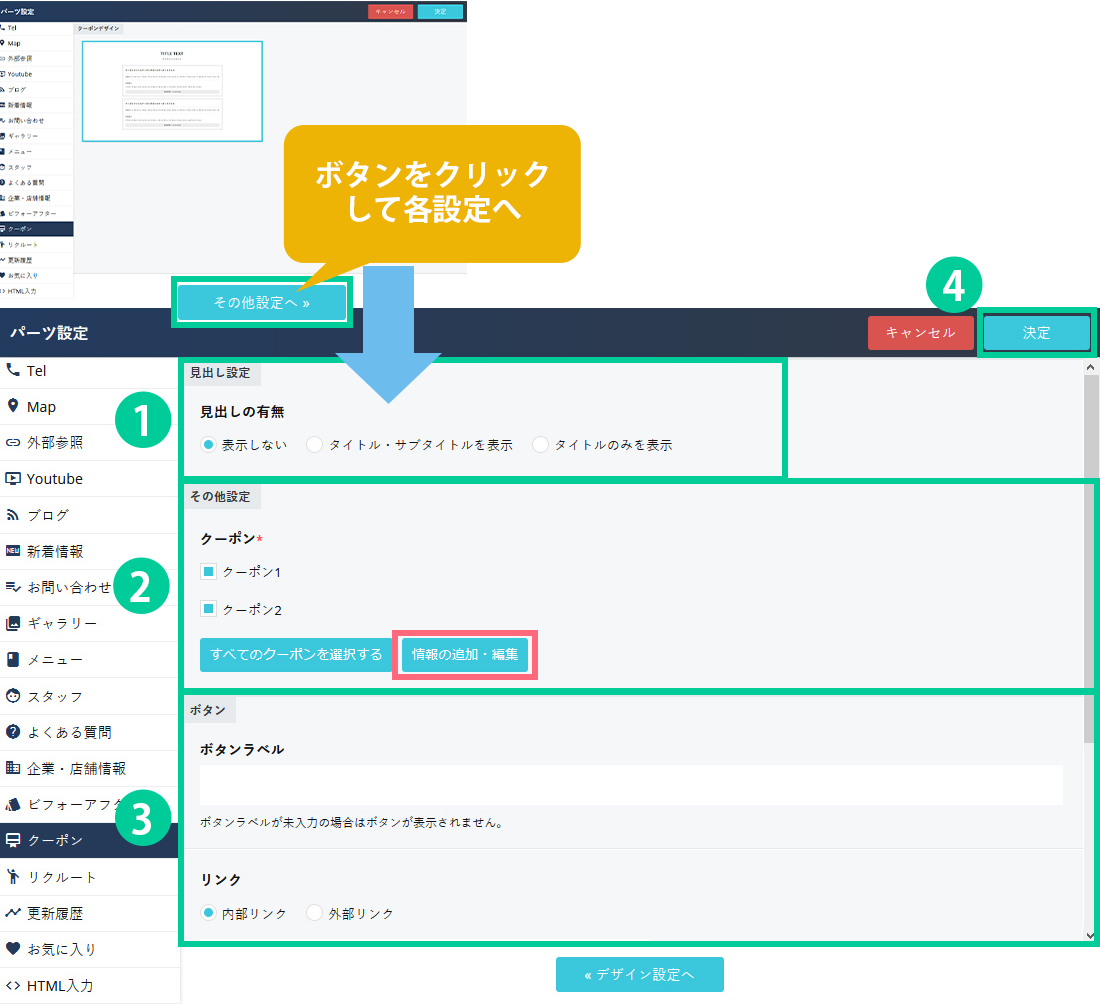Select the お気に入り heart icon
1100x1004 pixels.
tap(13, 949)
